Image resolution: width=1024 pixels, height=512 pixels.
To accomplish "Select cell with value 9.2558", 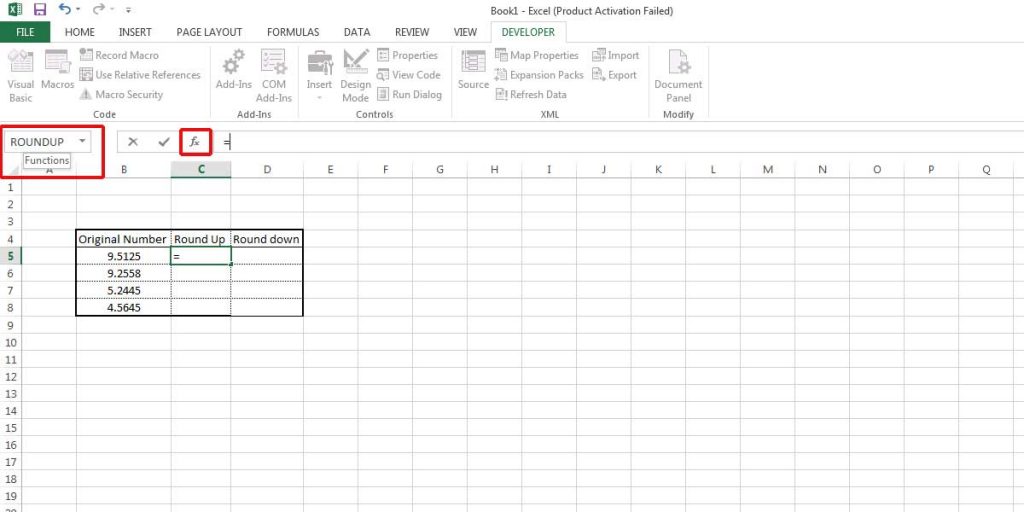I will (x=124, y=273).
